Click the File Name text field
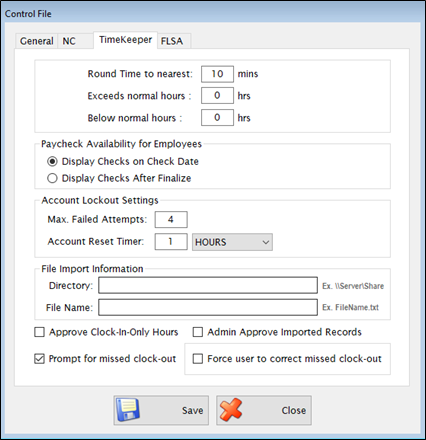The width and height of the screenshot is (426, 440). (208, 307)
